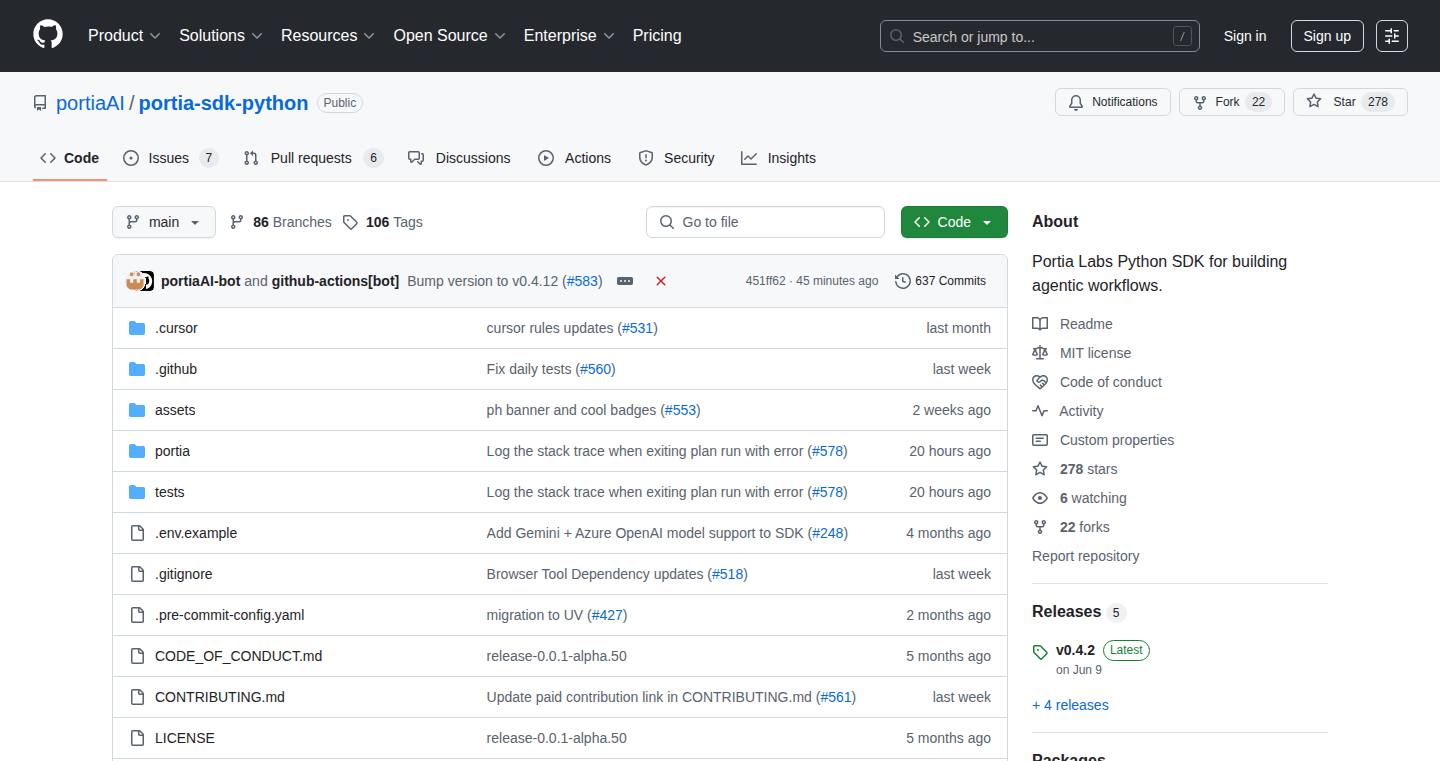Switch to Pull requests tab
This screenshot has height=761, width=1440.
tap(313, 158)
